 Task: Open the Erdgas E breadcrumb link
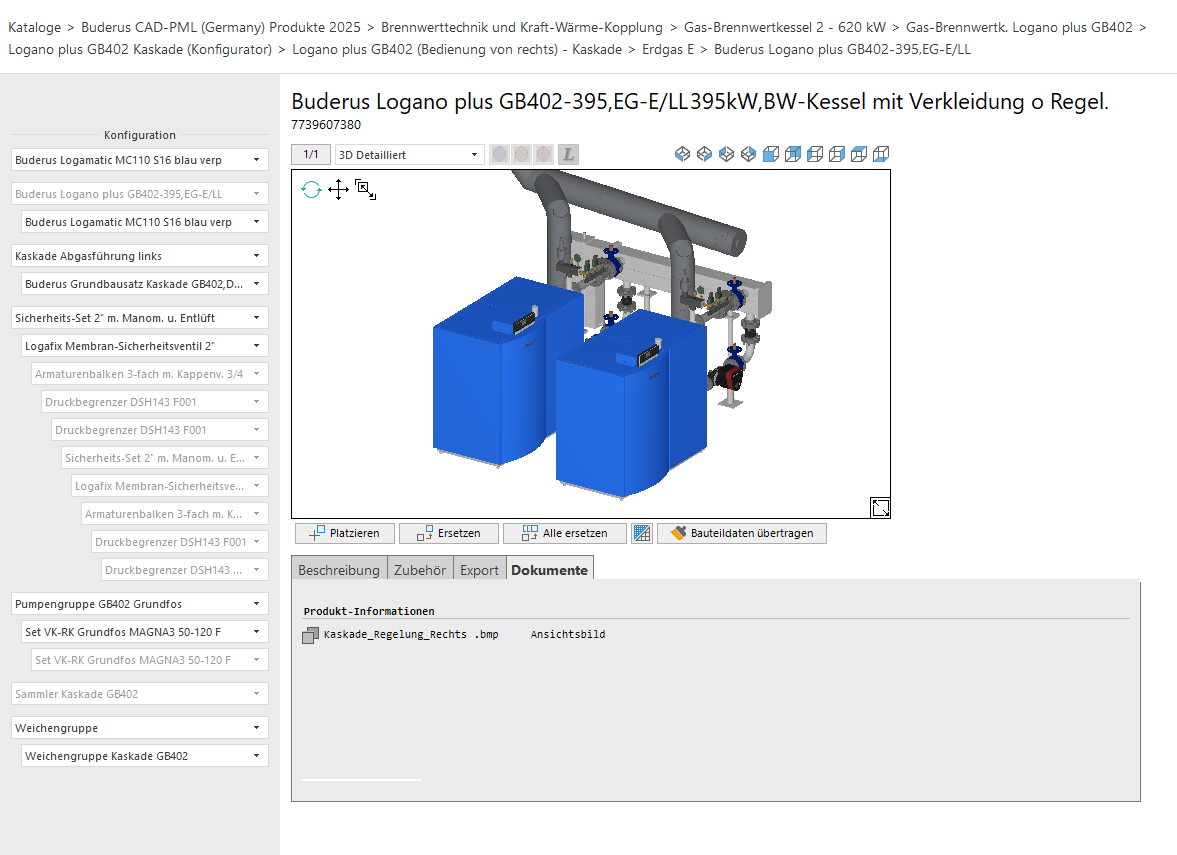[668, 50]
